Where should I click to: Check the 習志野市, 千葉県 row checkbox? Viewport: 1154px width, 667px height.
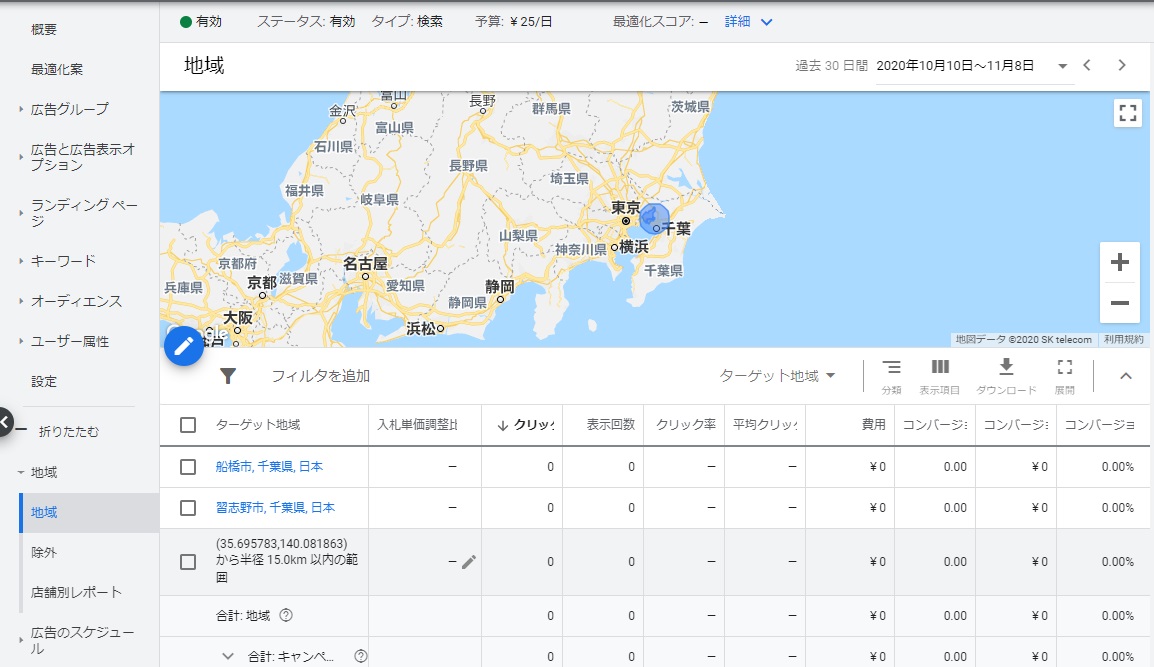click(188, 508)
